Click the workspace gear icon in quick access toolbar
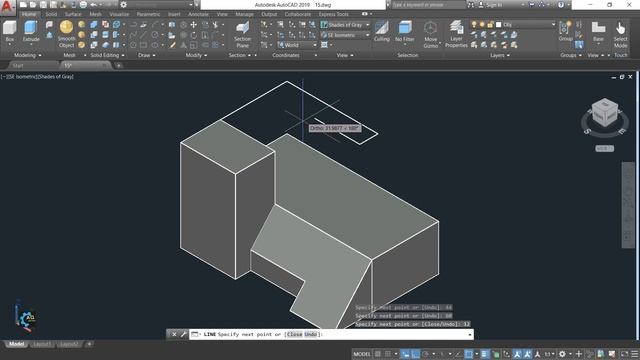This screenshot has width=640, height=360. click(124, 5)
